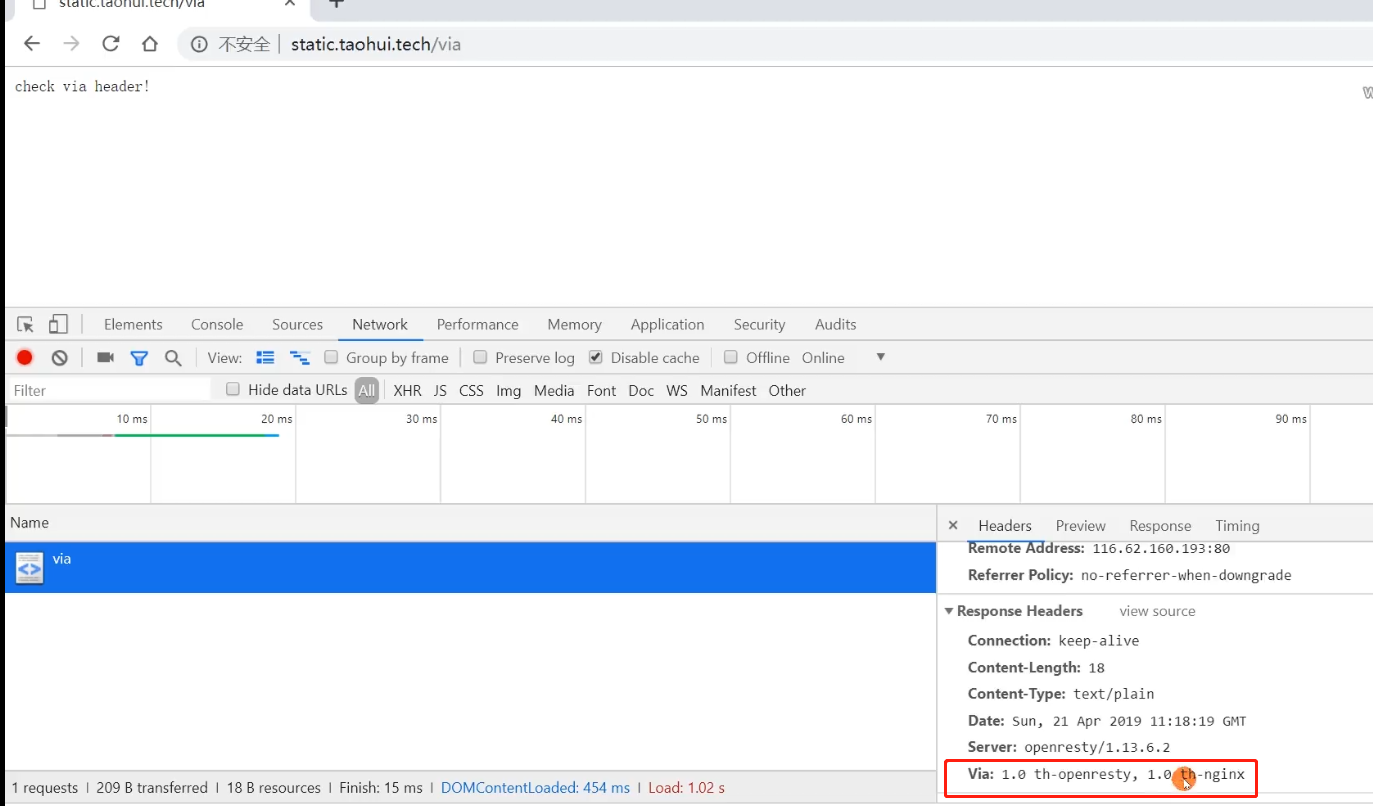Viewport: 1373px width, 806px height.
Task: Open the Timing tab in request details
Action: click(1237, 526)
